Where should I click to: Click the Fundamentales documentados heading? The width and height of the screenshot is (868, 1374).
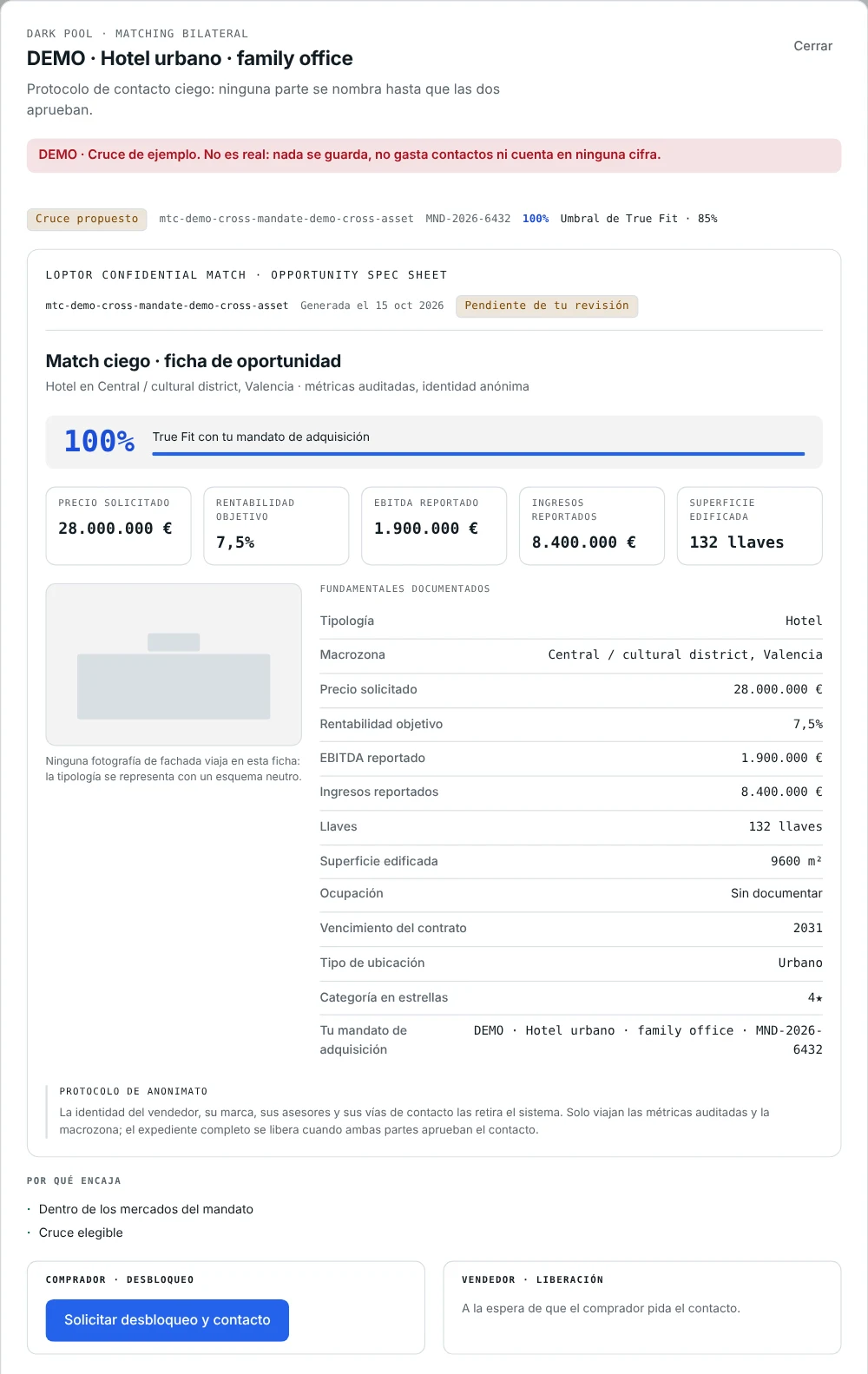[x=404, y=588]
